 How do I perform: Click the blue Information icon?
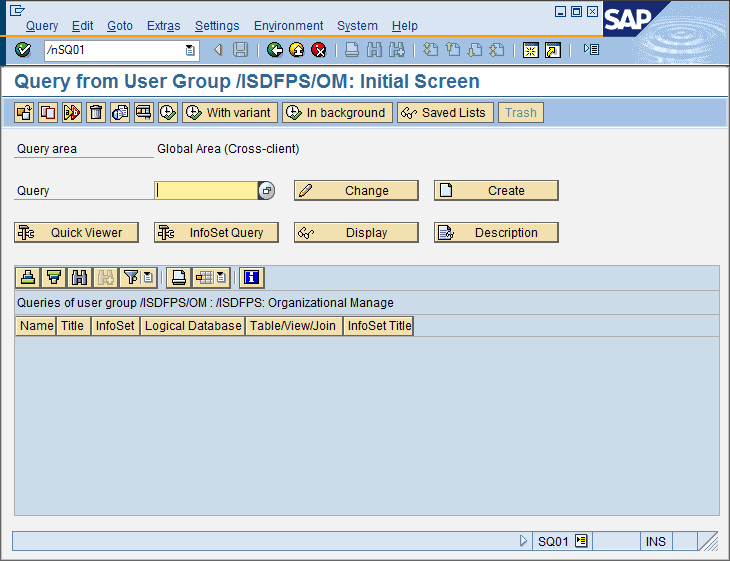251,277
